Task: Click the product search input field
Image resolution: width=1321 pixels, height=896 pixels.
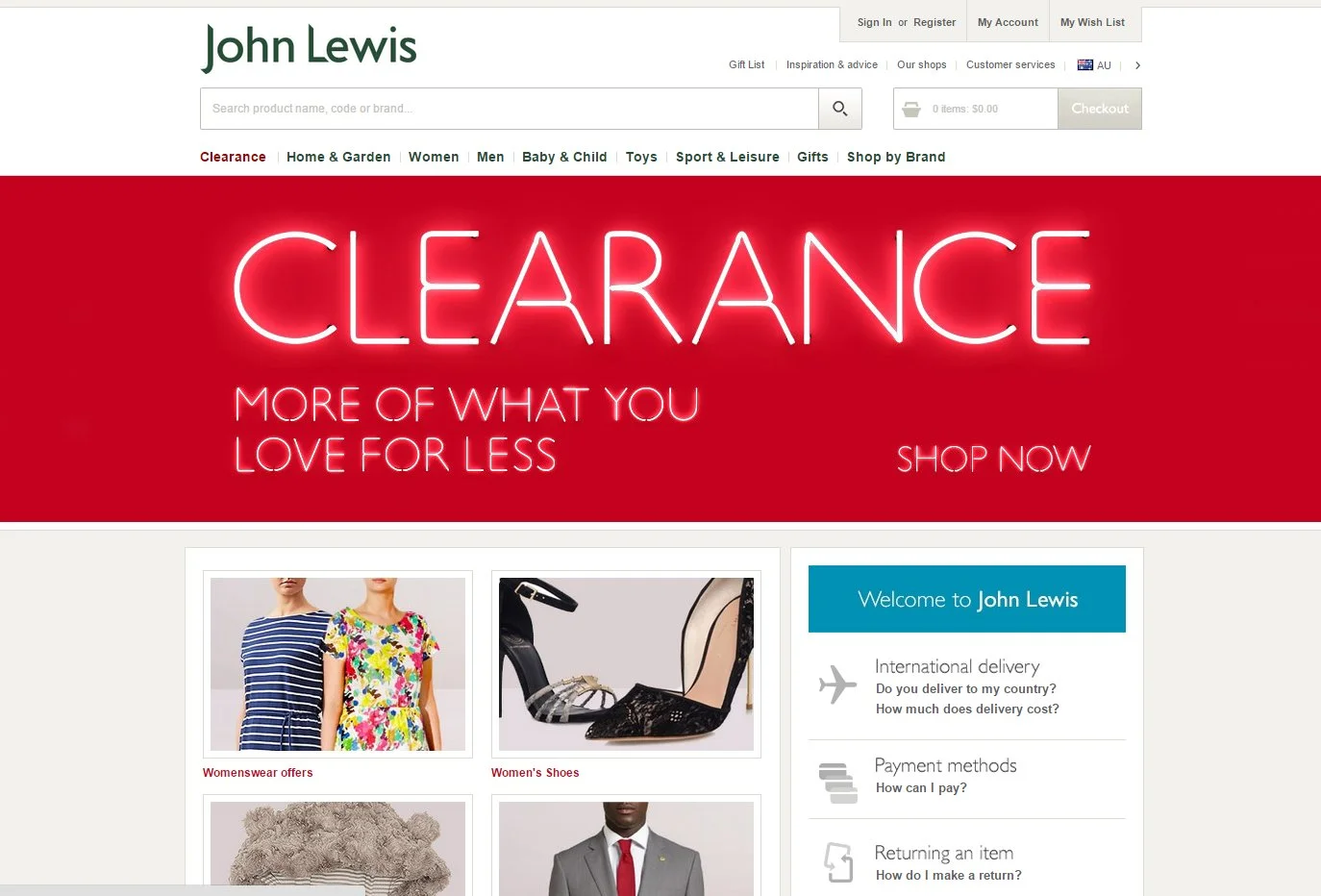Action: click(510, 109)
